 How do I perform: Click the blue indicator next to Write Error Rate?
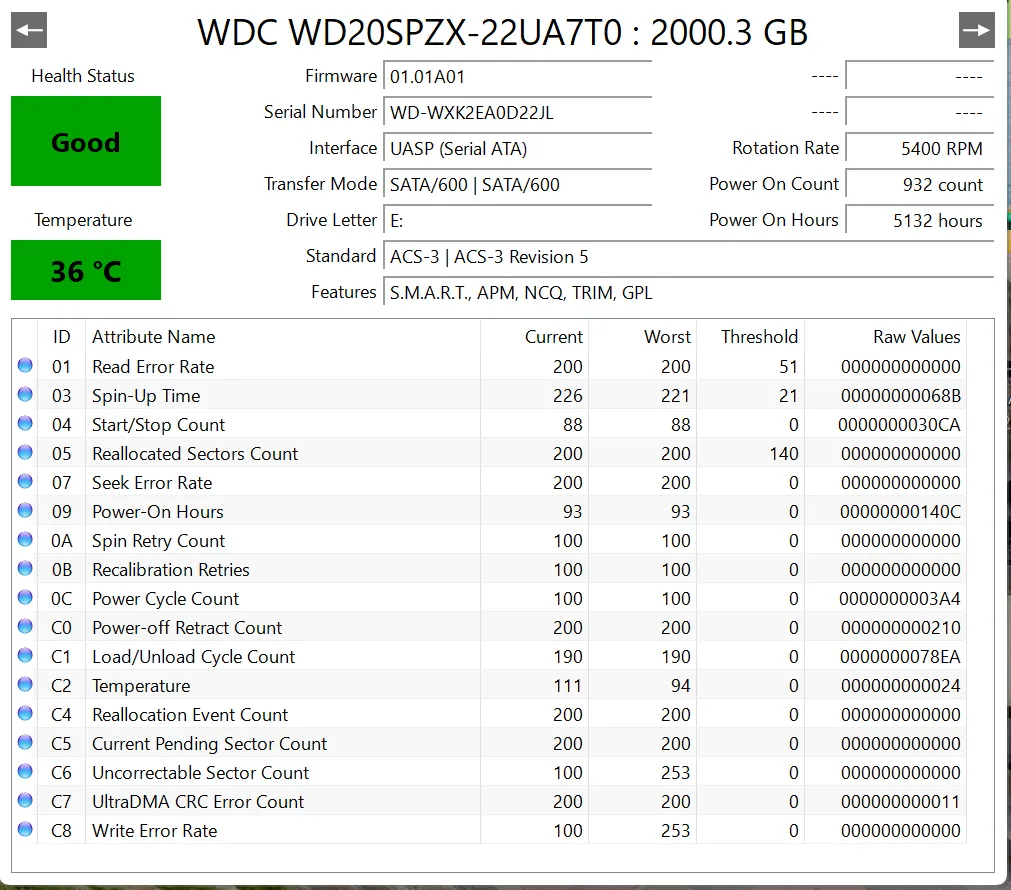24,829
